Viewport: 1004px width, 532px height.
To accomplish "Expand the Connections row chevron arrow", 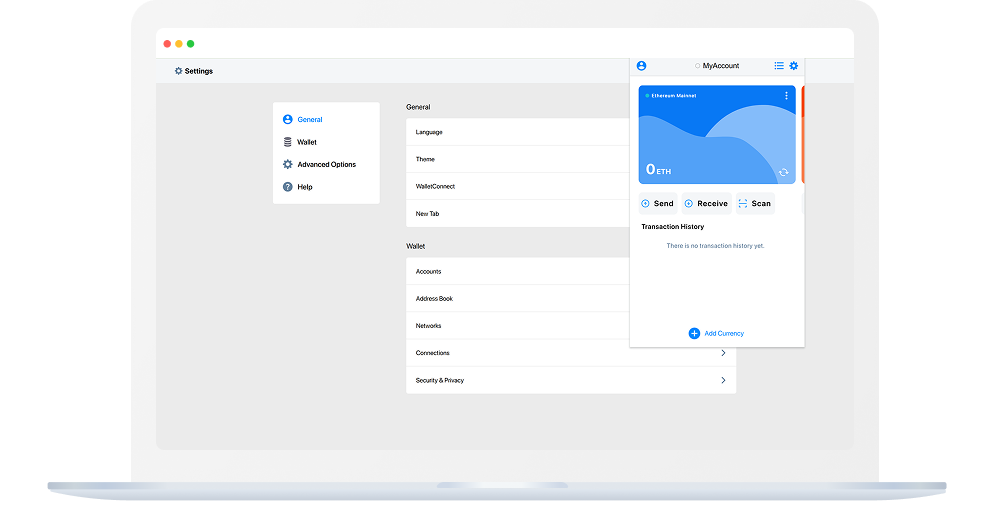I will pyautogui.click(x=723, y=353).
